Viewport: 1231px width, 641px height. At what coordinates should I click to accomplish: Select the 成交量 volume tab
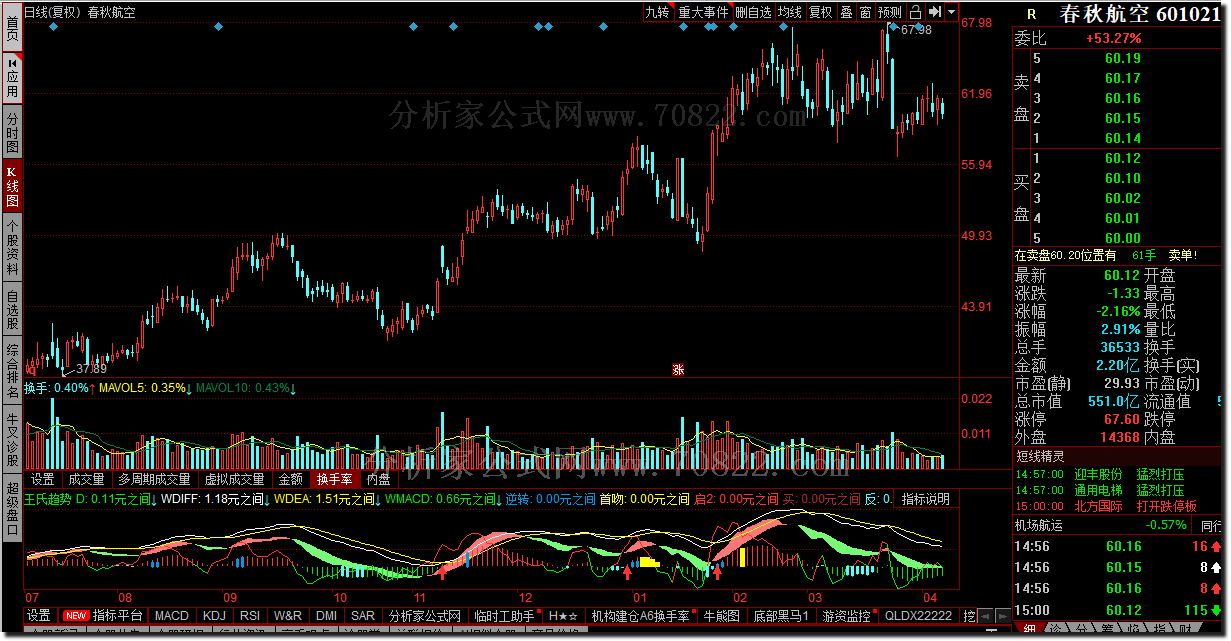click(x=86, y=480)
